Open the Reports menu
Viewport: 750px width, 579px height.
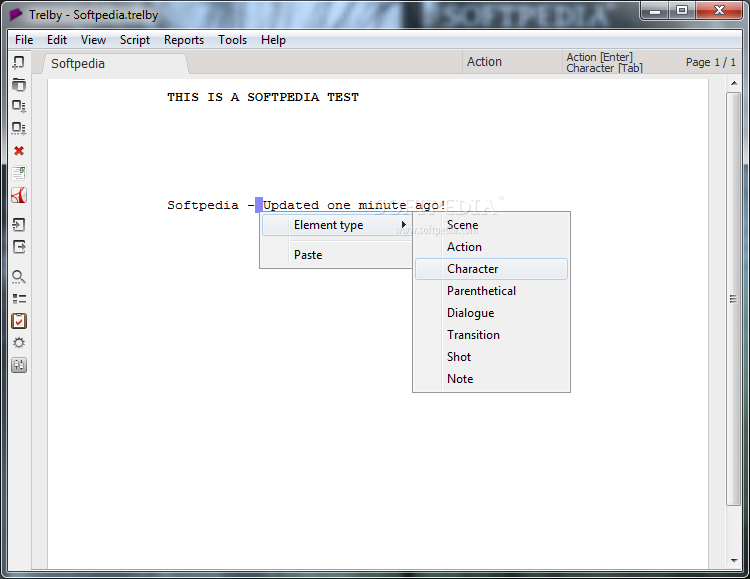click(x=184, y=40)
